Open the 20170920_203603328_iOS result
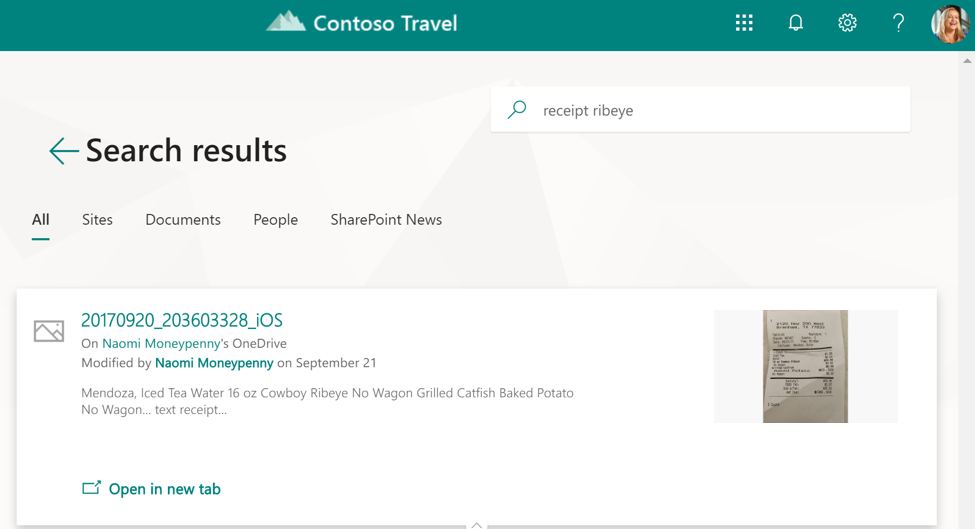This screenshot has width=975, height=529. pos(182,320)
